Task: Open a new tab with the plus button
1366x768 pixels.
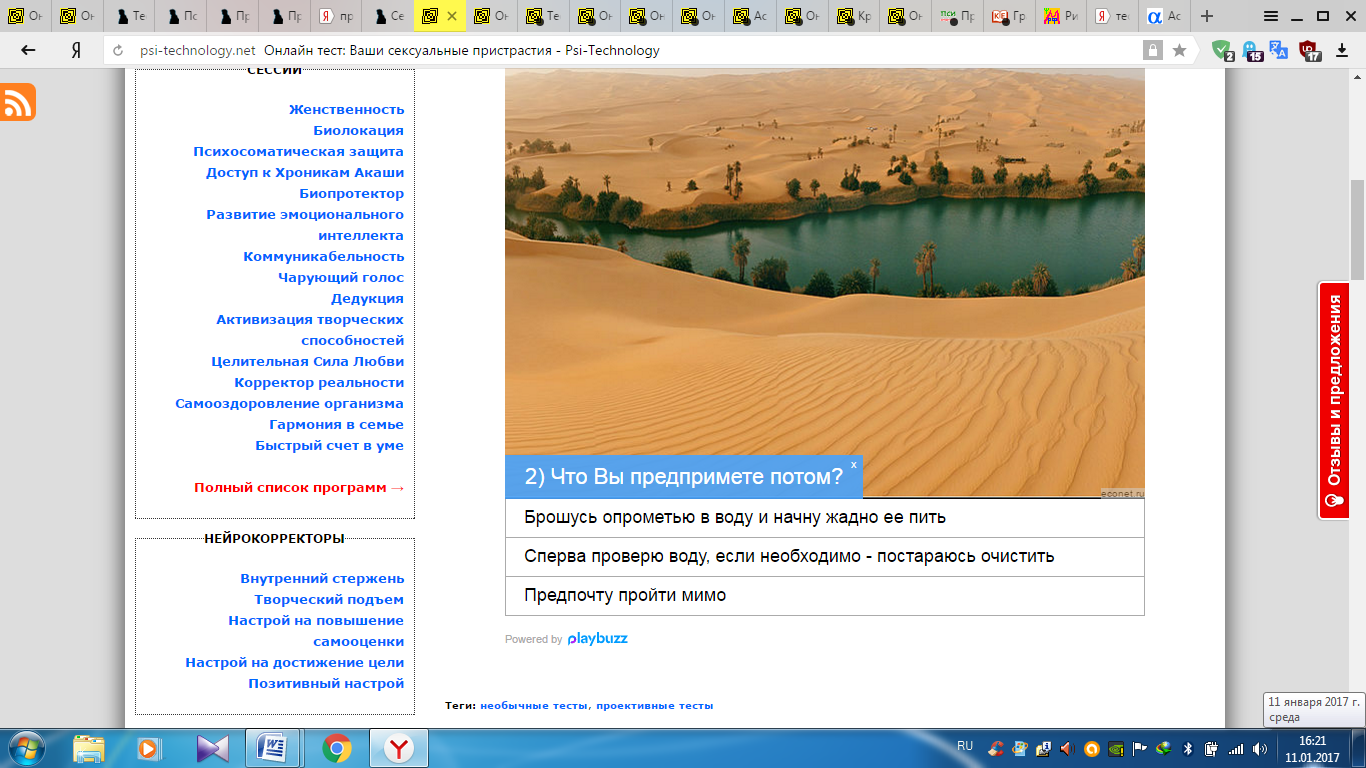Action: click(x=1207, y=16)
